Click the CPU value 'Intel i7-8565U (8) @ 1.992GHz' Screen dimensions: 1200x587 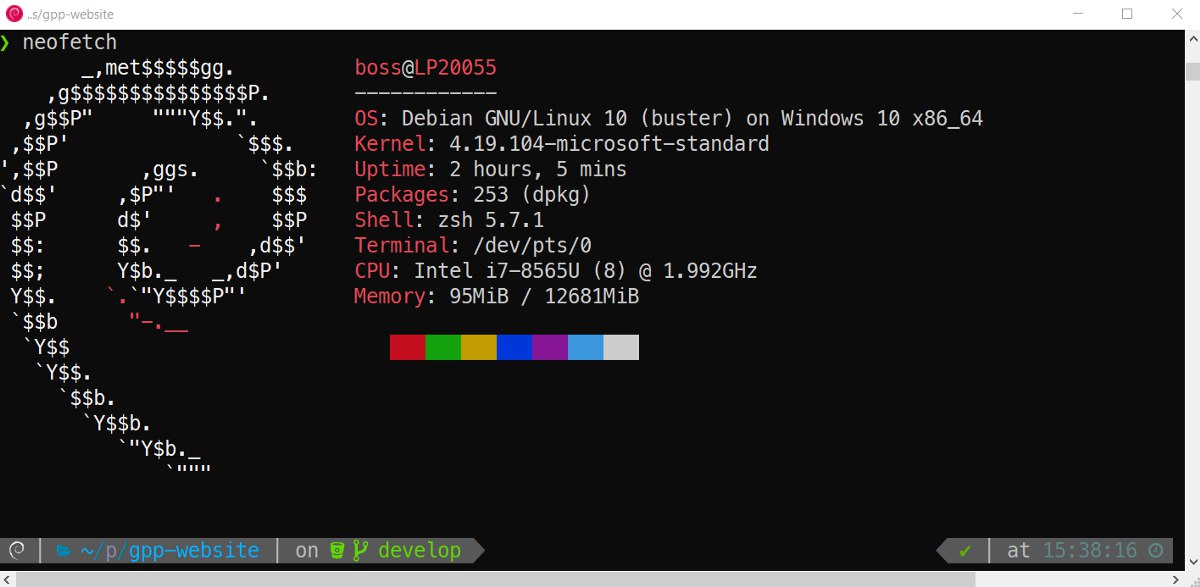tap(586, 271)
